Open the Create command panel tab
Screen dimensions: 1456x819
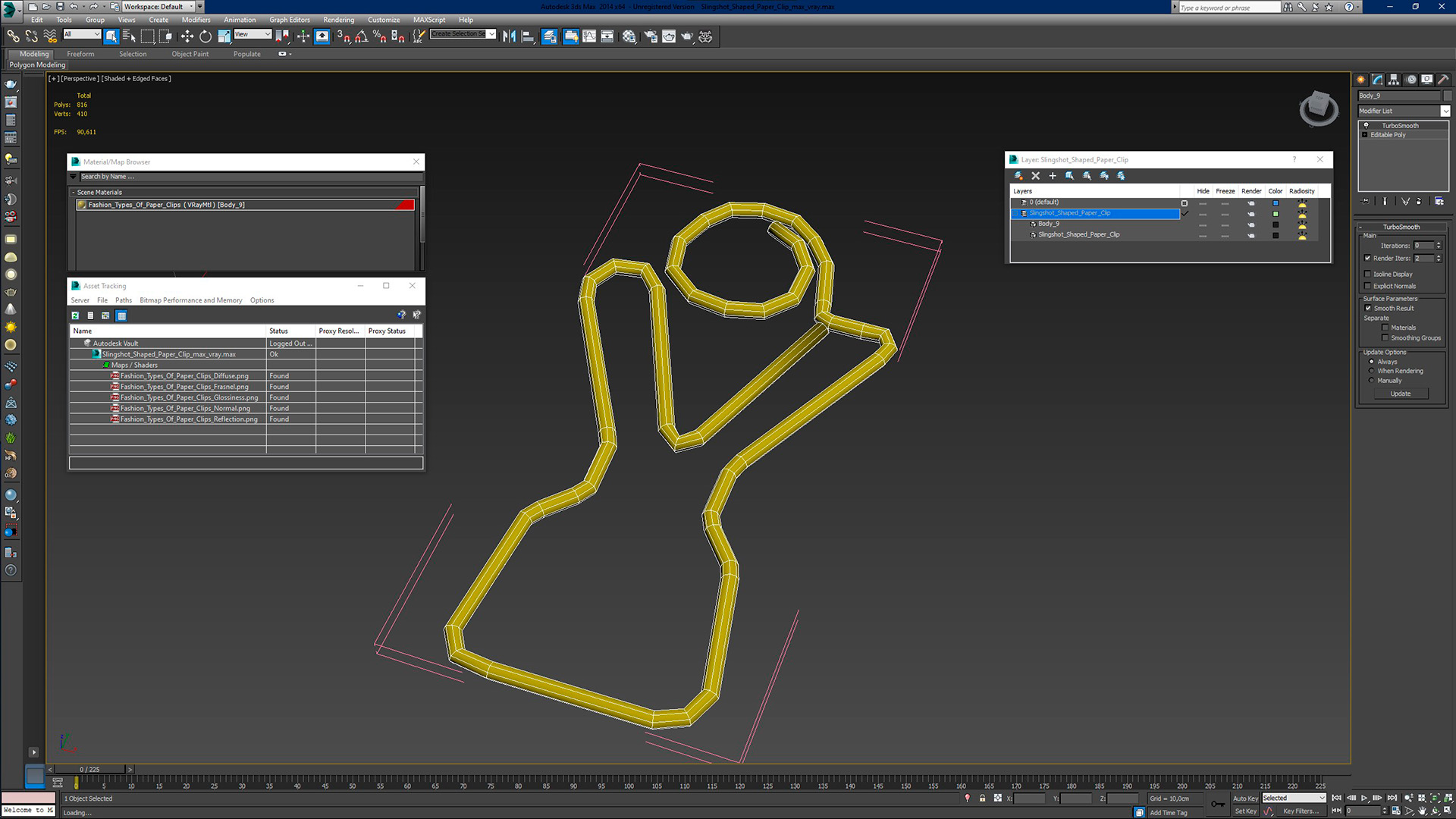click(x=1361, y=80)
